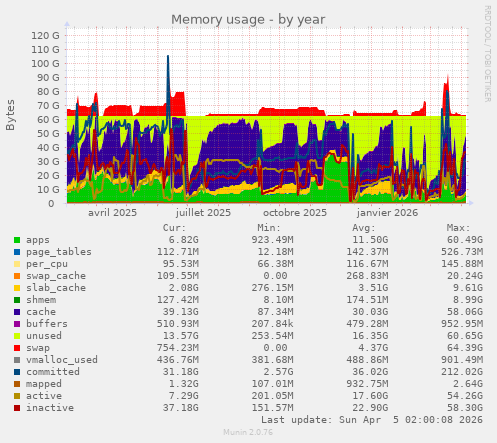Select the 'shmem' legend label
Screen dimensions: 497x443
pos(41,300)
